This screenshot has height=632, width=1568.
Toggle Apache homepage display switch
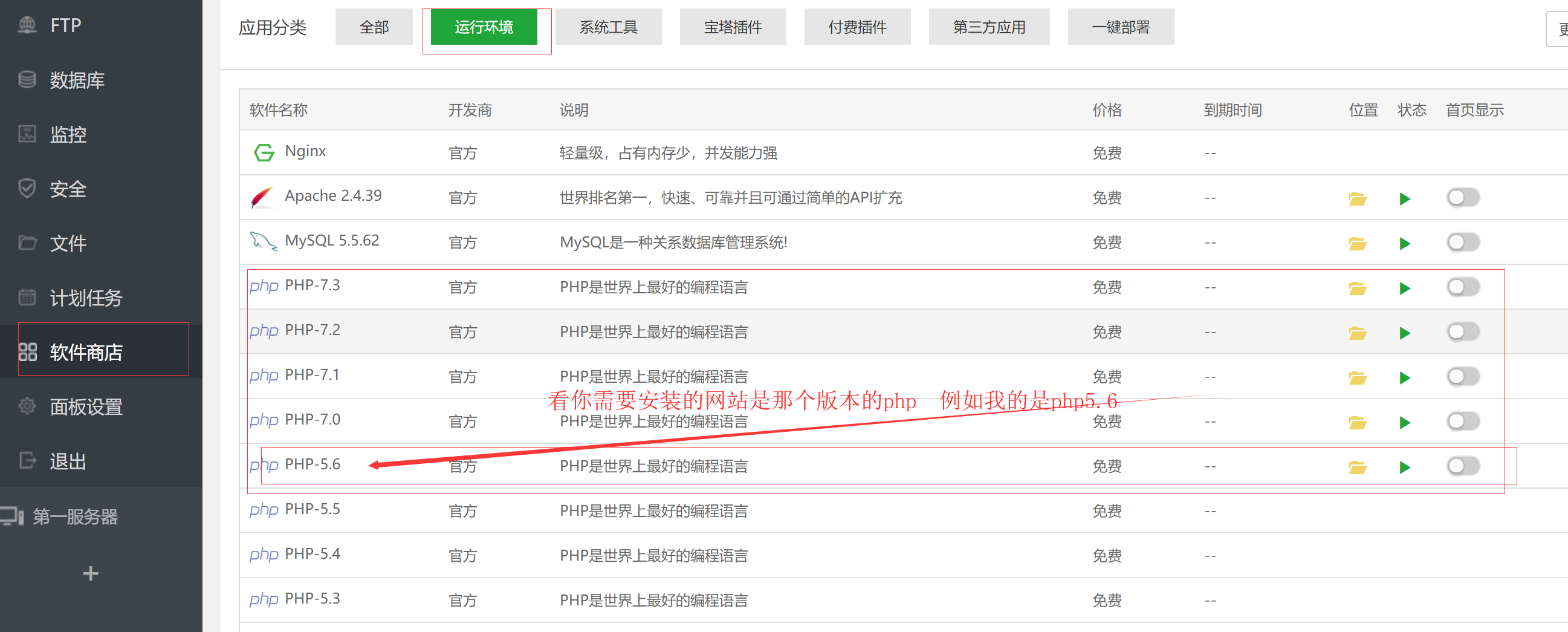[x=1463, y=197]
